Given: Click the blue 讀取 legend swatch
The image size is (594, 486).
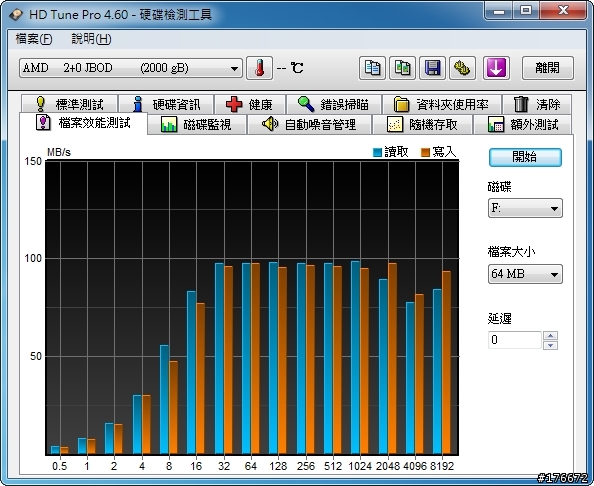Looking at the screenshot, I should coord(377,152).
